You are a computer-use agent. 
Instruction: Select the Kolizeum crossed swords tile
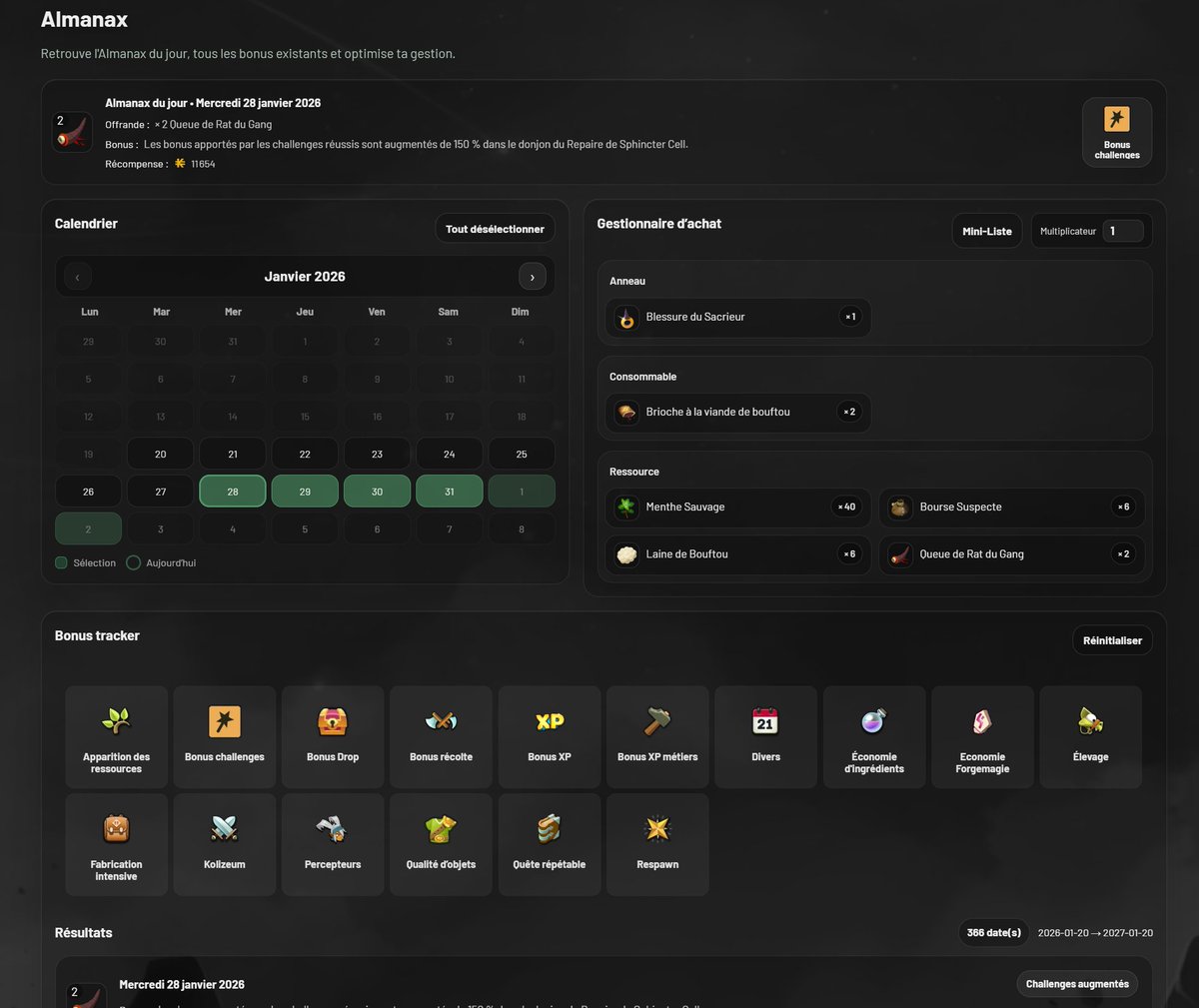click(225, 844)
